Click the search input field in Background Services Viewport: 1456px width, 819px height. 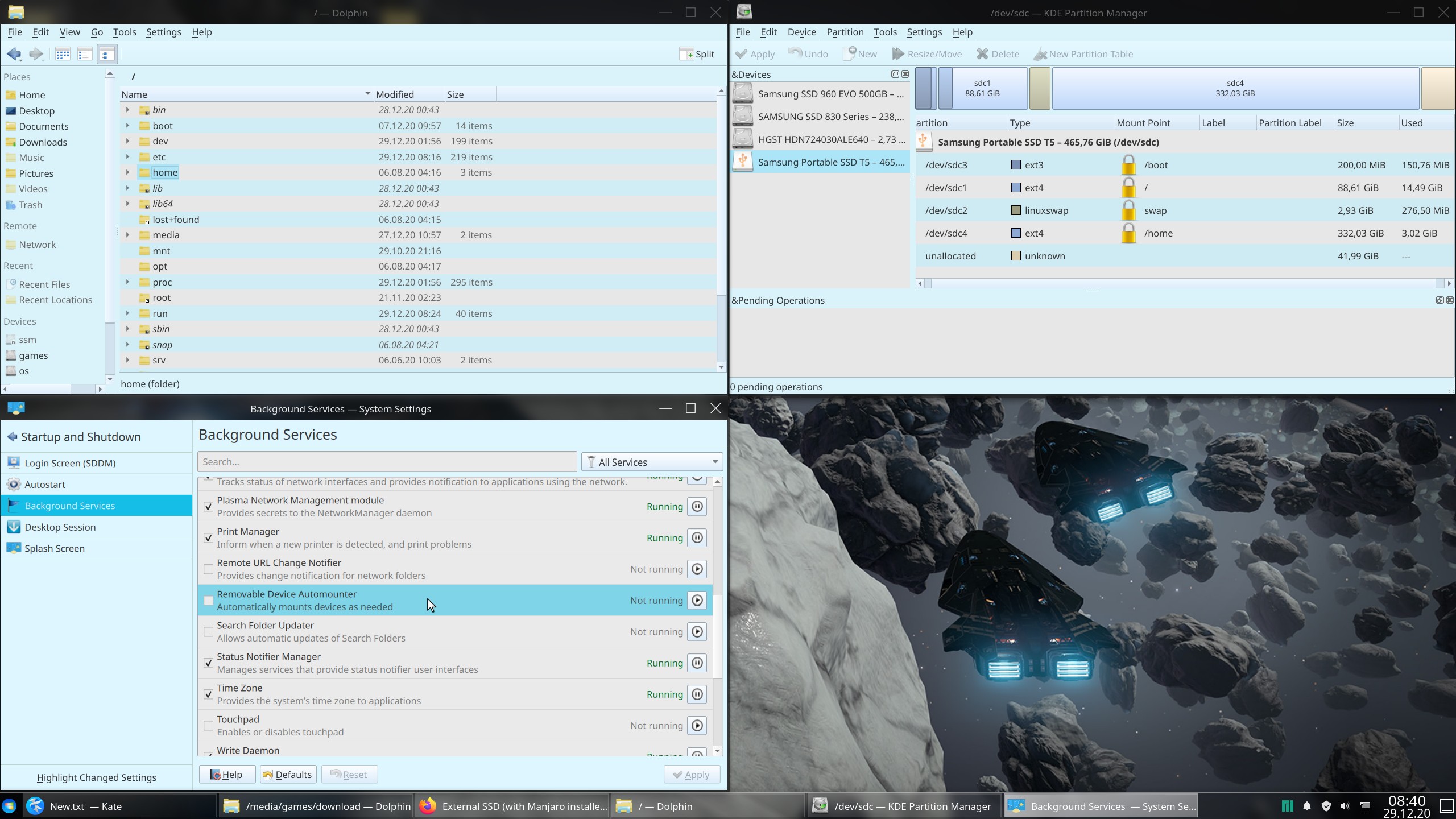coord(387,461)
